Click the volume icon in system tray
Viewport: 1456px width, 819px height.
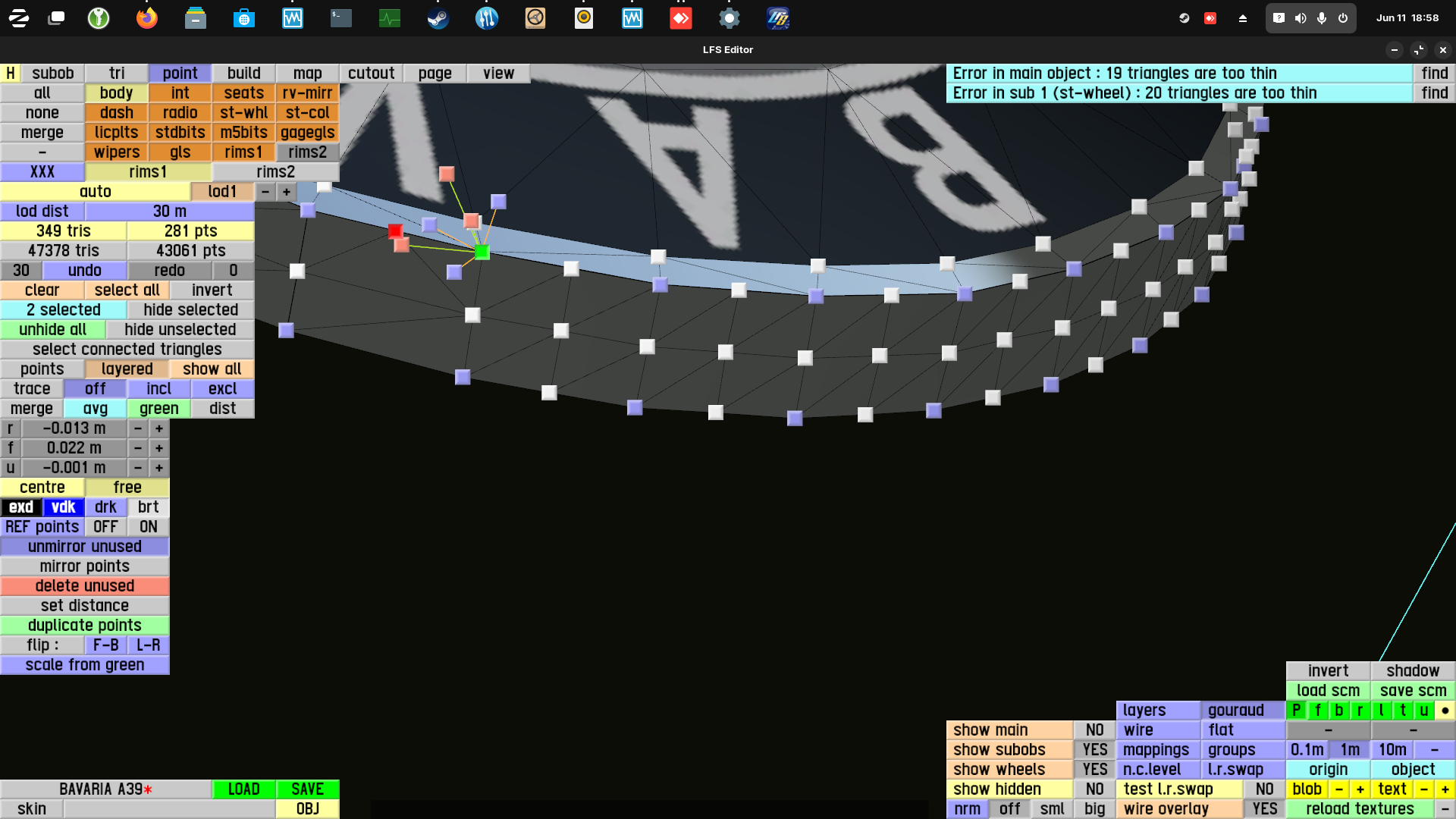(x=1301, y=18)
